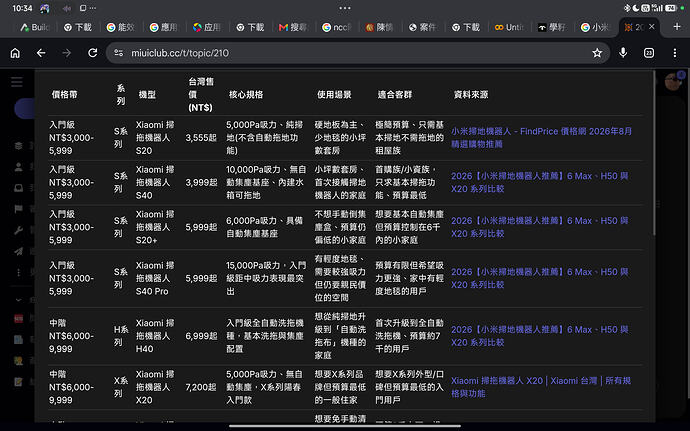Click the 10,000Pa吸力 spec cell
This screenshot has height=431, width=690.
266,182
